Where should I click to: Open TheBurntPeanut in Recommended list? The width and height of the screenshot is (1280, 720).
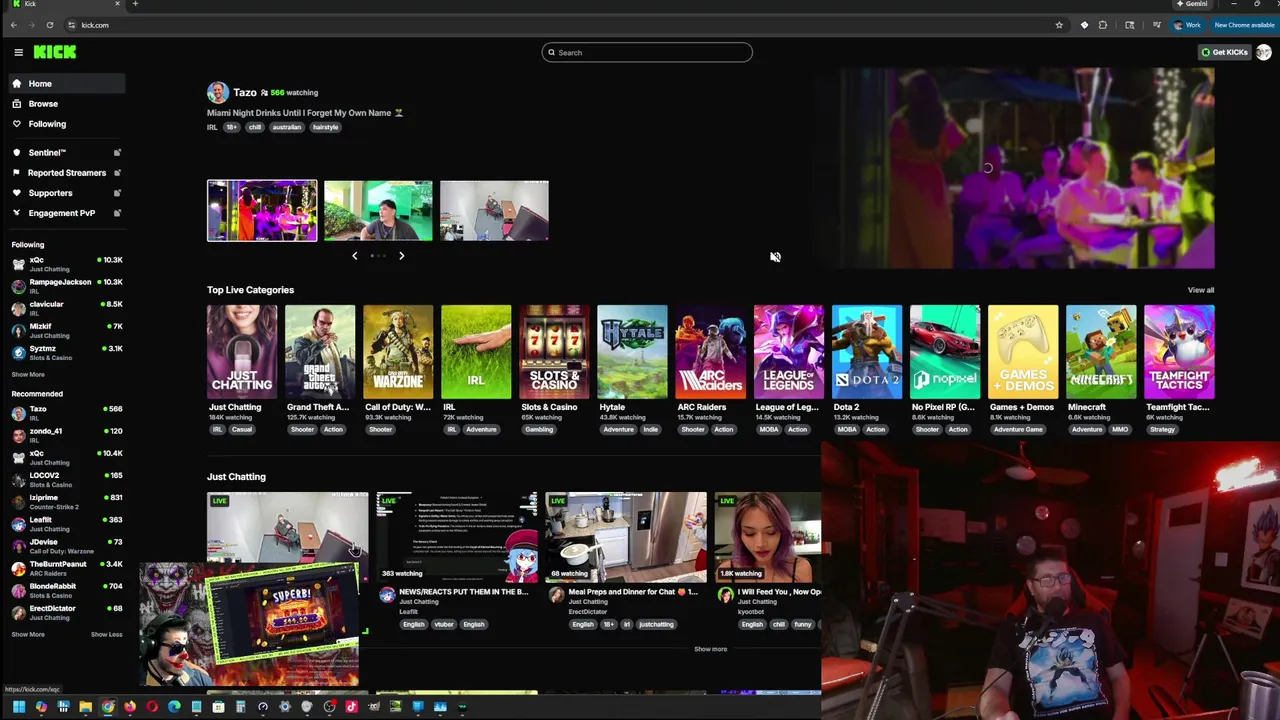coord(66,568)
